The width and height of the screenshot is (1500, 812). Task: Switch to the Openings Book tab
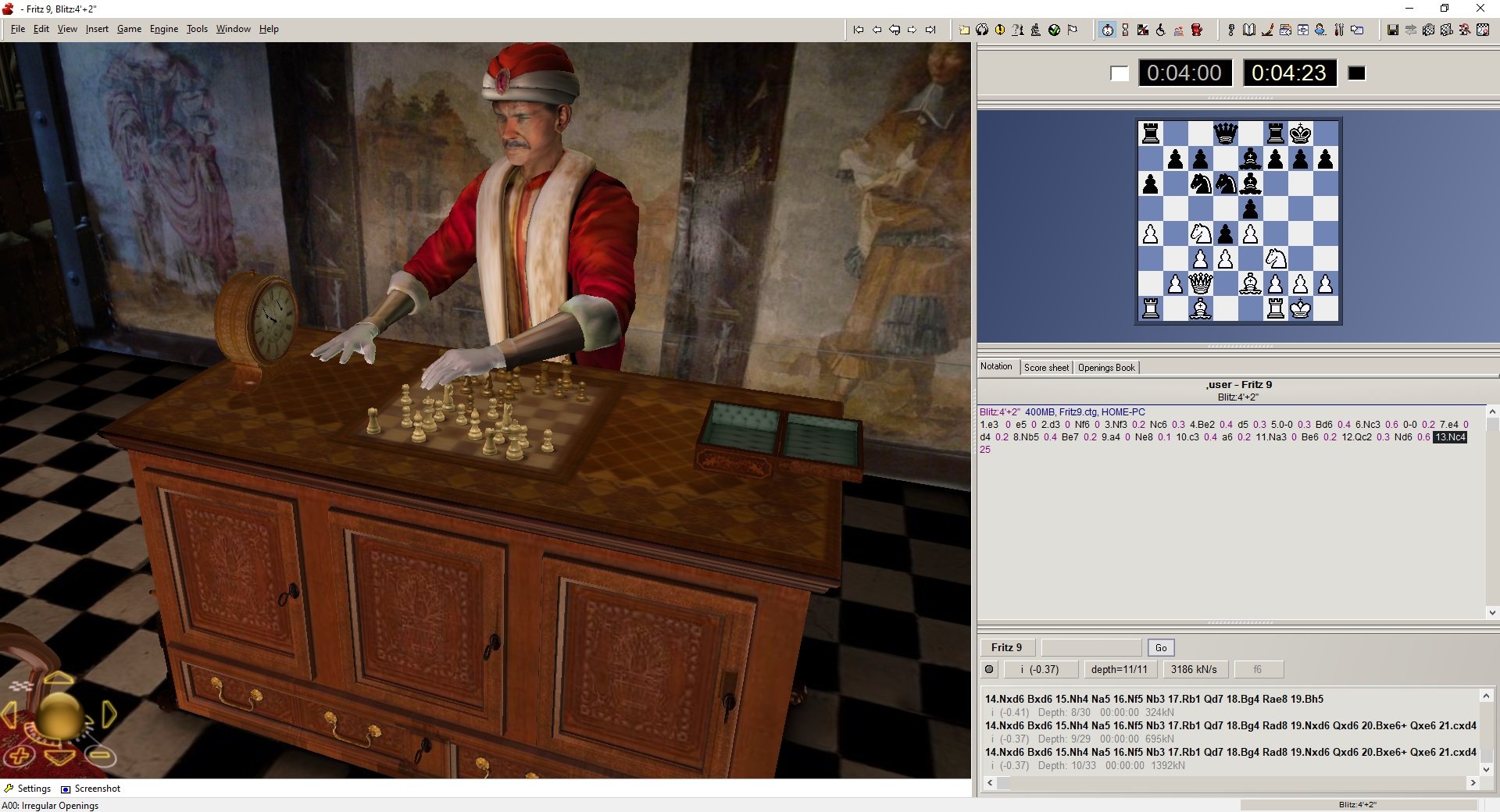(x=1106, y=367)
